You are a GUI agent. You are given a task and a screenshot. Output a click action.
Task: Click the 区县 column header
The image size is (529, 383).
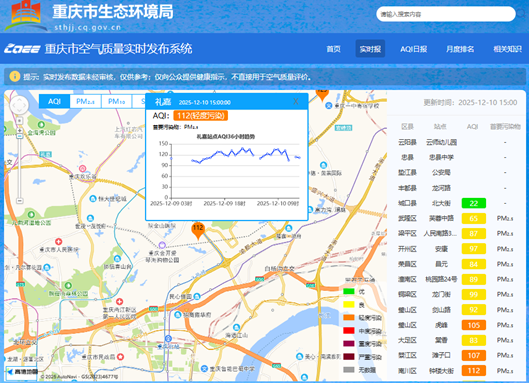click(407, 127)
